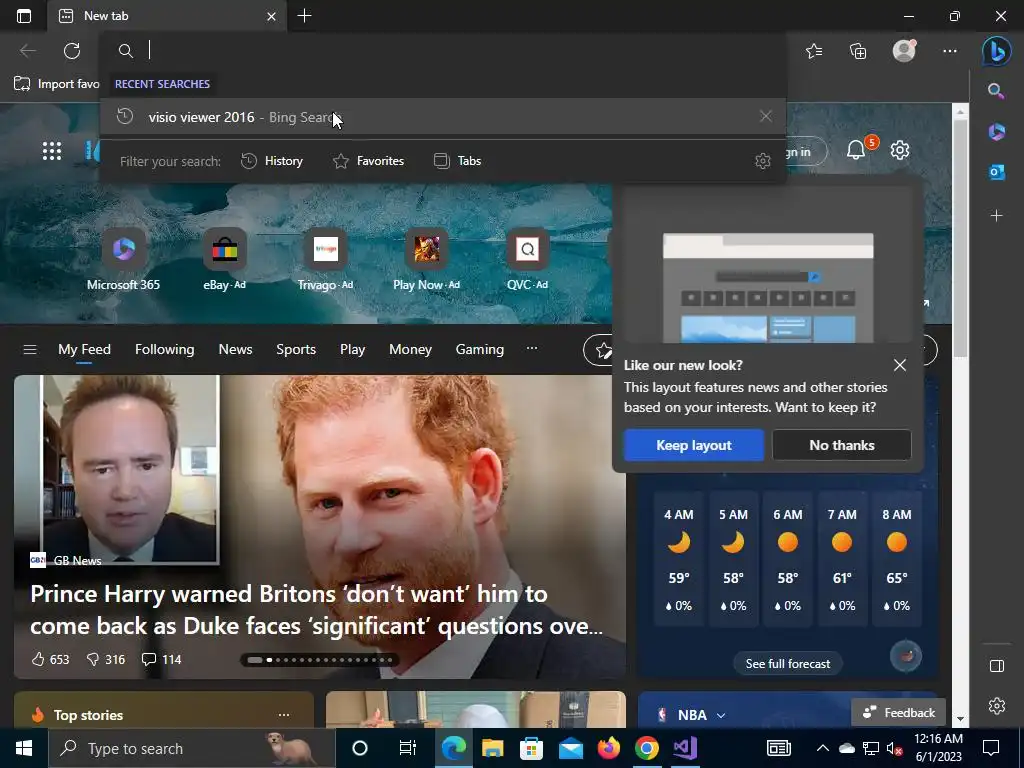Open Outlook in the sidebar
Image resolution: width=1024 pixels, height=768 pixels.
[997, 172]
